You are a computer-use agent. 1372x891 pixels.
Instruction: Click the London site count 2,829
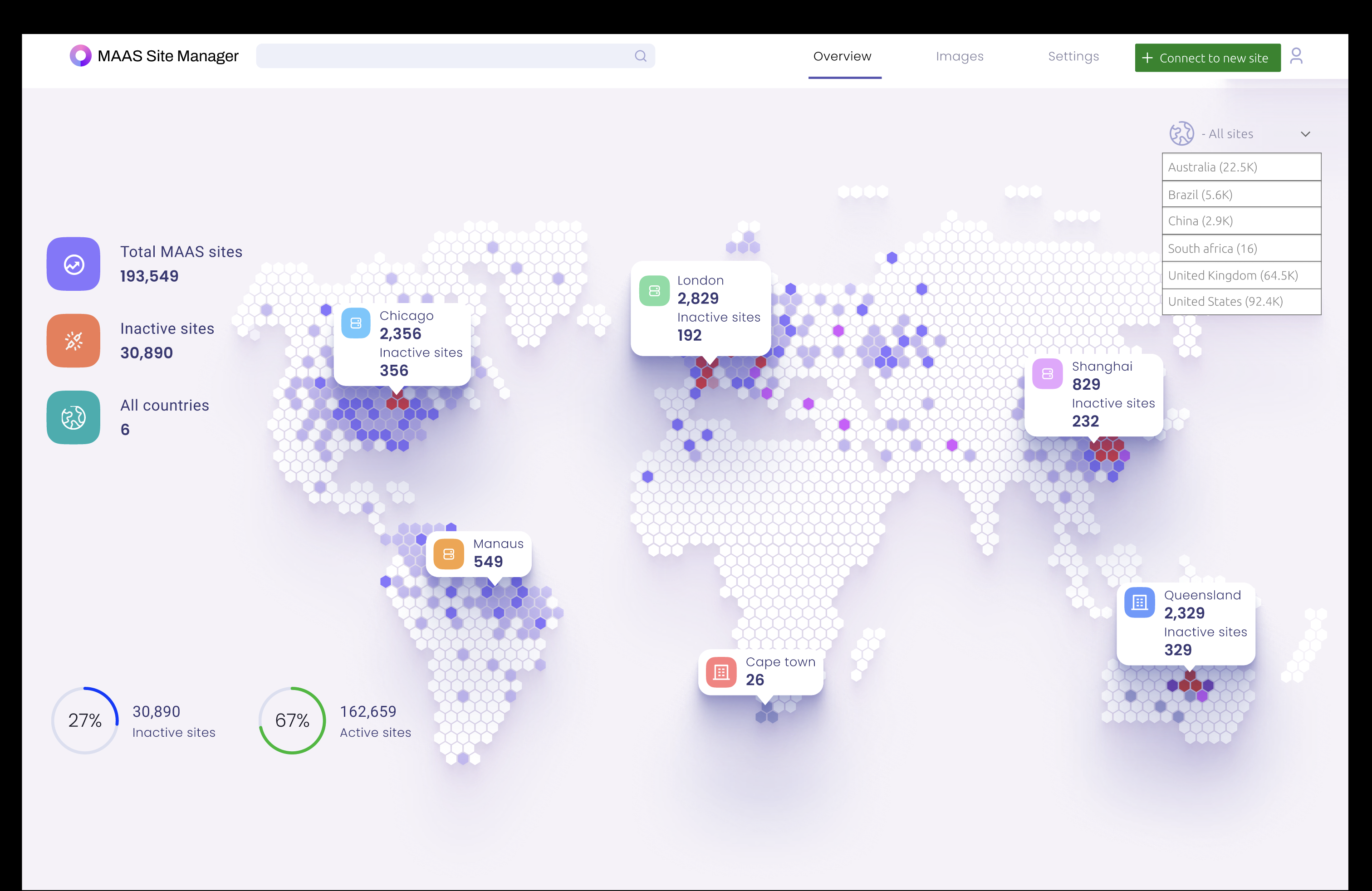(698, 299)
